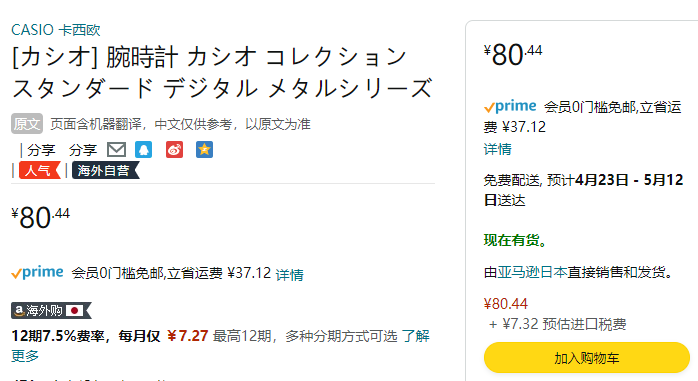
Task: Click the 海外自营 badge
Action: point(105,170)
